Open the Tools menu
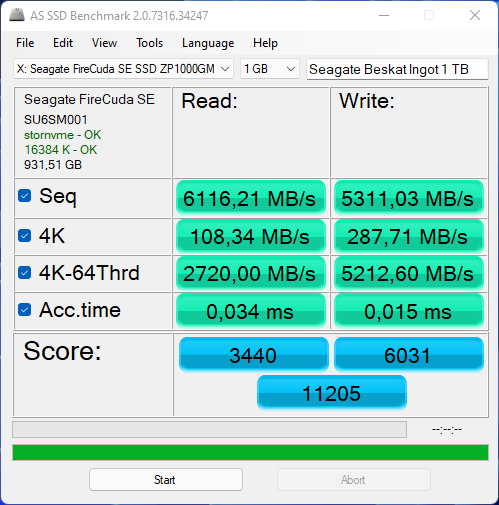 pos(149,43)
